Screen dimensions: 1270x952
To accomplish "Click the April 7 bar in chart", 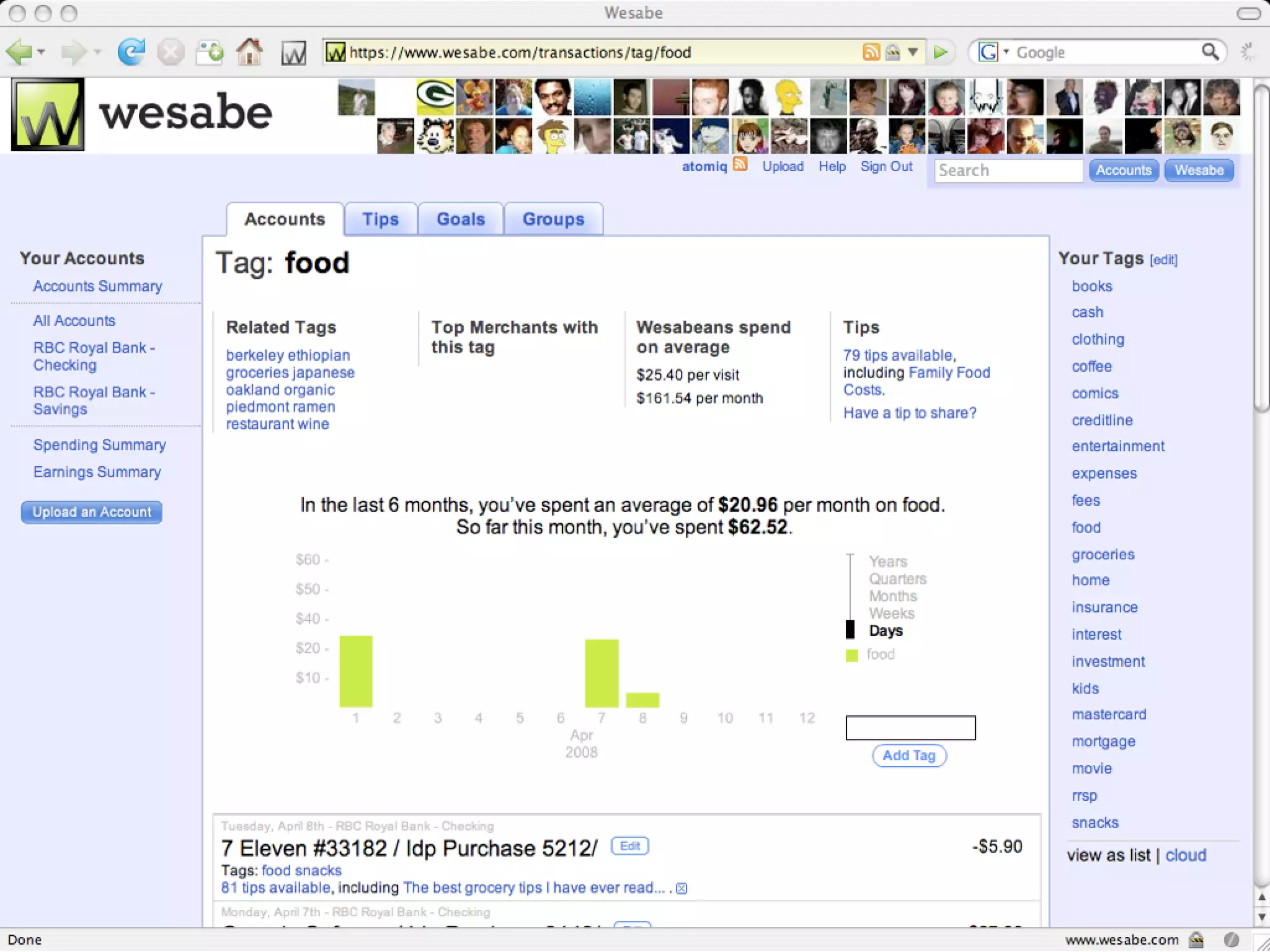I will [602, 673].
